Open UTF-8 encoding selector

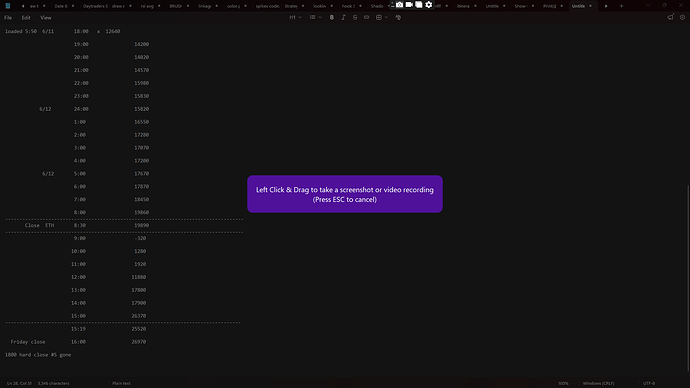coord(649,384)
